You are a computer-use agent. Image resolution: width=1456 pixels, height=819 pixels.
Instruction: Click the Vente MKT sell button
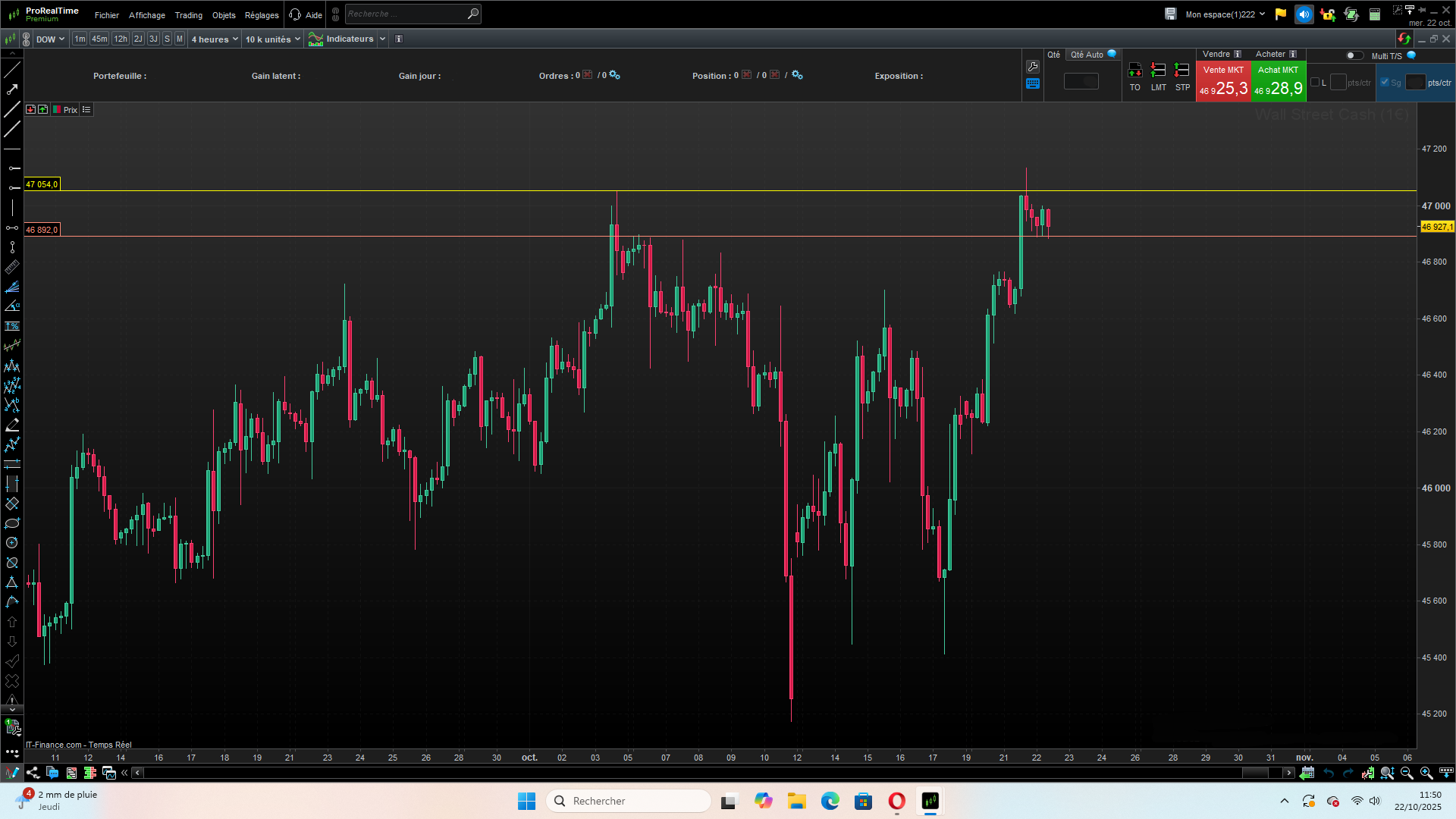coord(1222,81)
